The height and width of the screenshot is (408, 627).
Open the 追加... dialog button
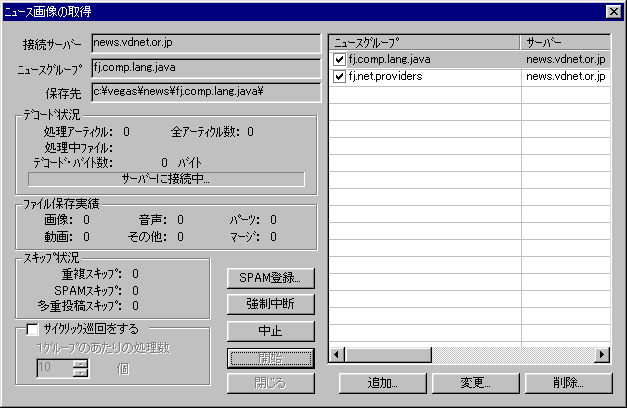(383, 383)
